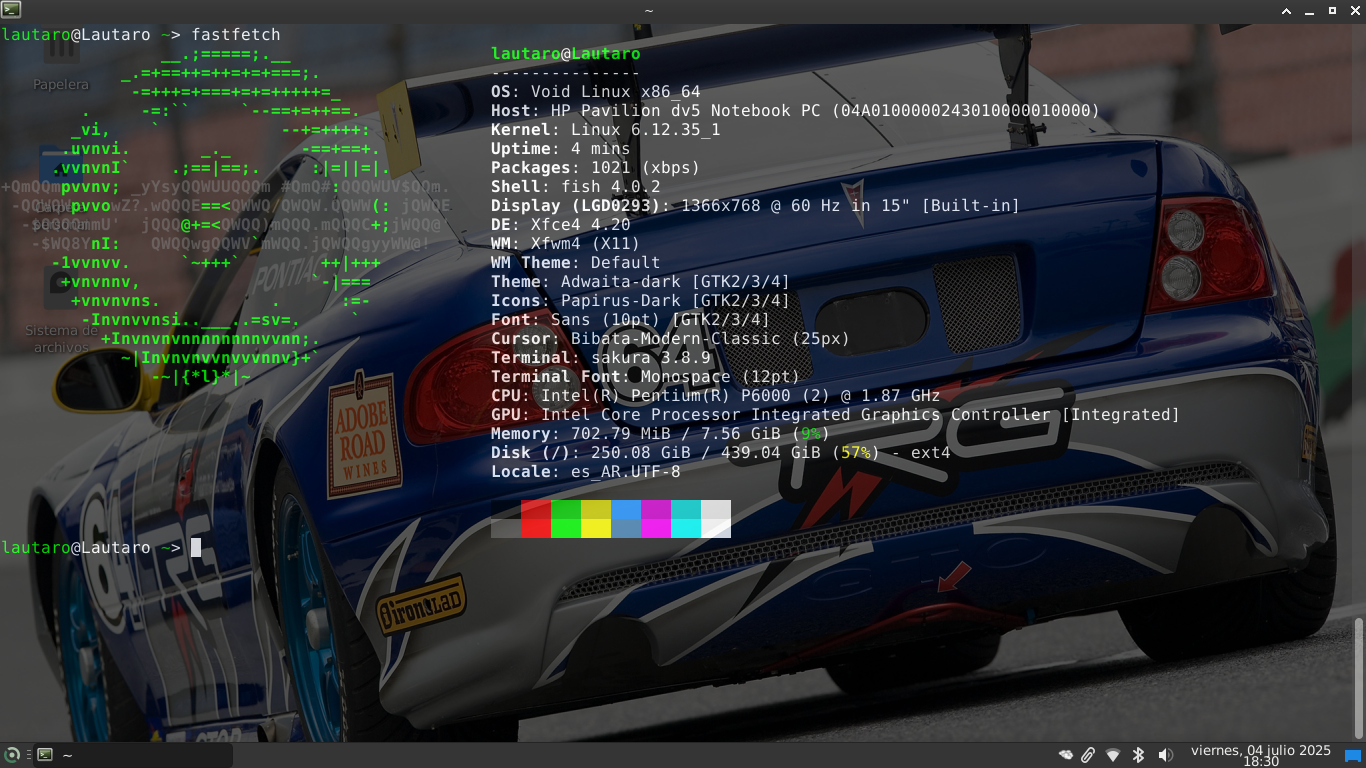Click the 'Uptime: 4 mins' line
The height and width of the screenshot is (768, 1366).
point(560,148)
